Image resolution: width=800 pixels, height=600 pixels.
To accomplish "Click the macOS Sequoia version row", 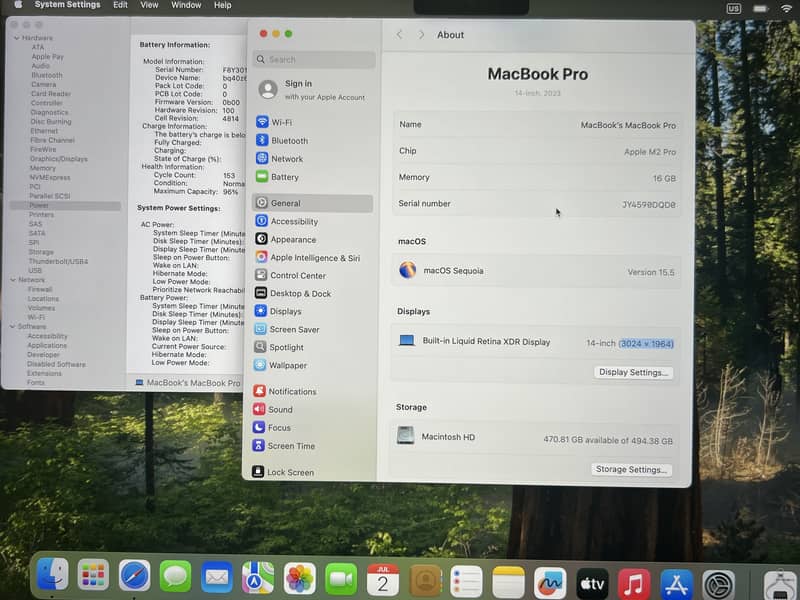I will tap(536, 271).
